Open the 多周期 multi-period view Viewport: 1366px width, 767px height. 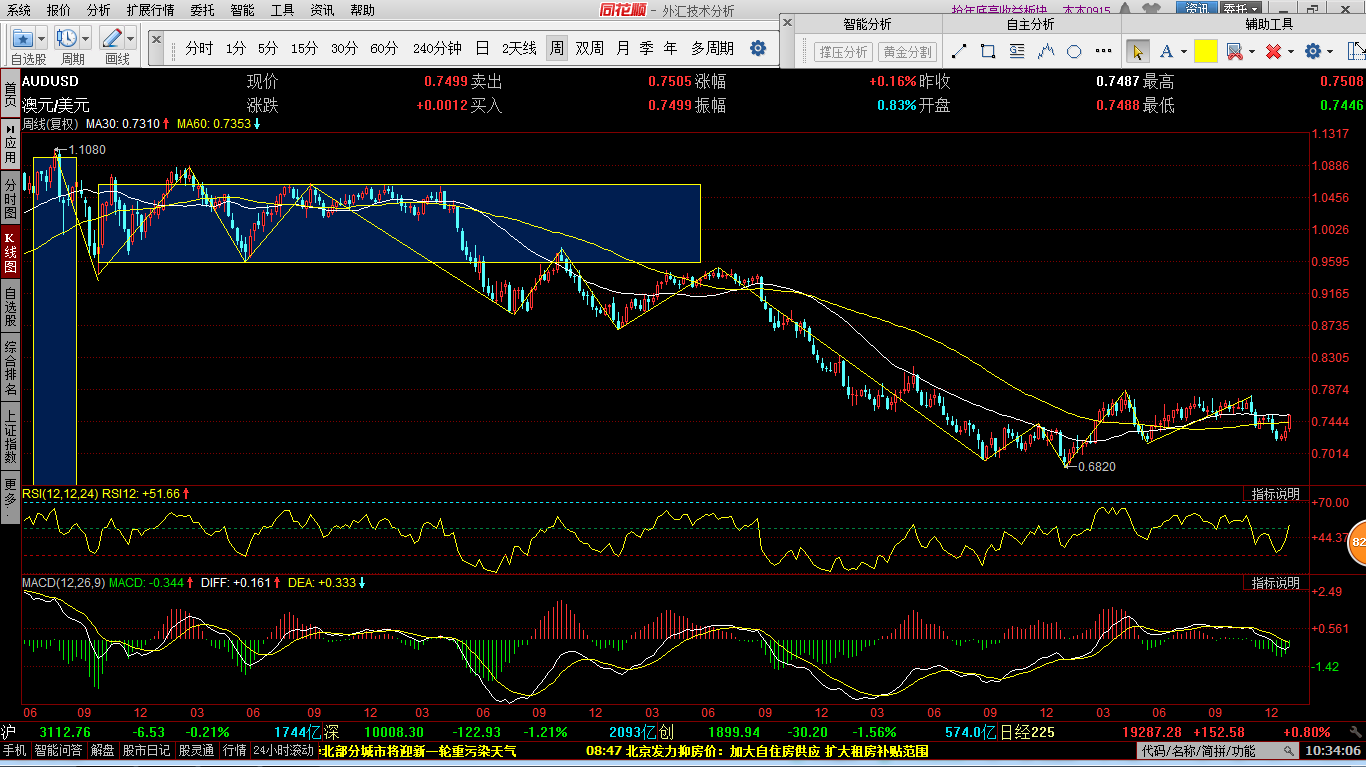point(712,48)
